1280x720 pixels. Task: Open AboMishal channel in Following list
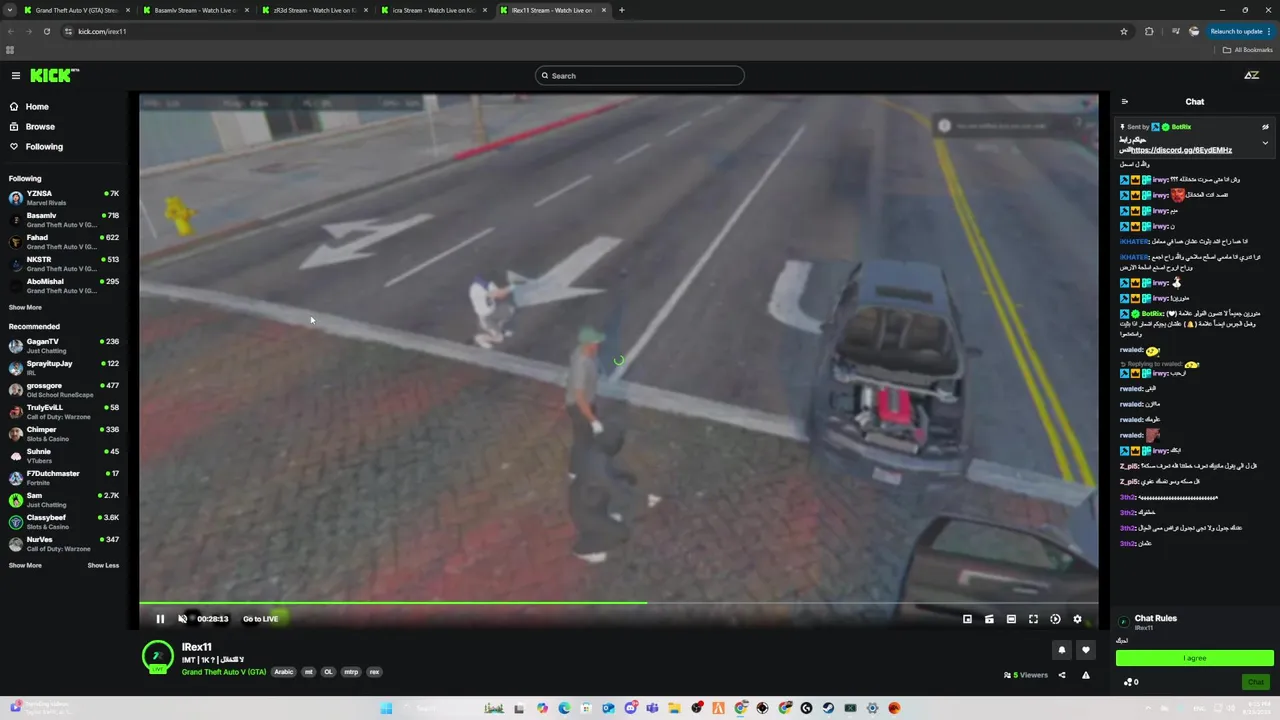tap(64, 285)
